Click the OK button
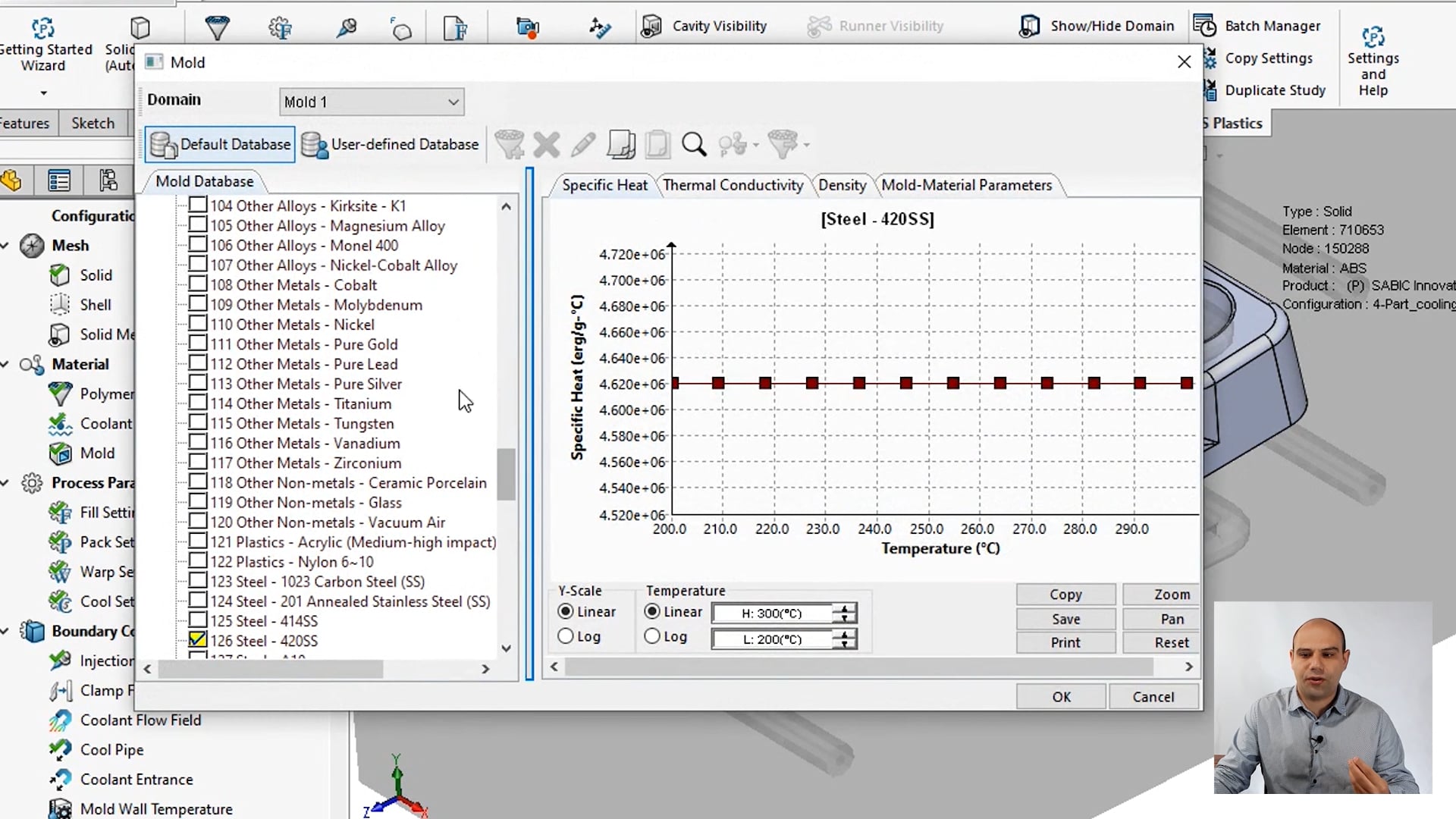Image resolution: width=1456 pixels, height=819 pixels. coord(1061,696)
